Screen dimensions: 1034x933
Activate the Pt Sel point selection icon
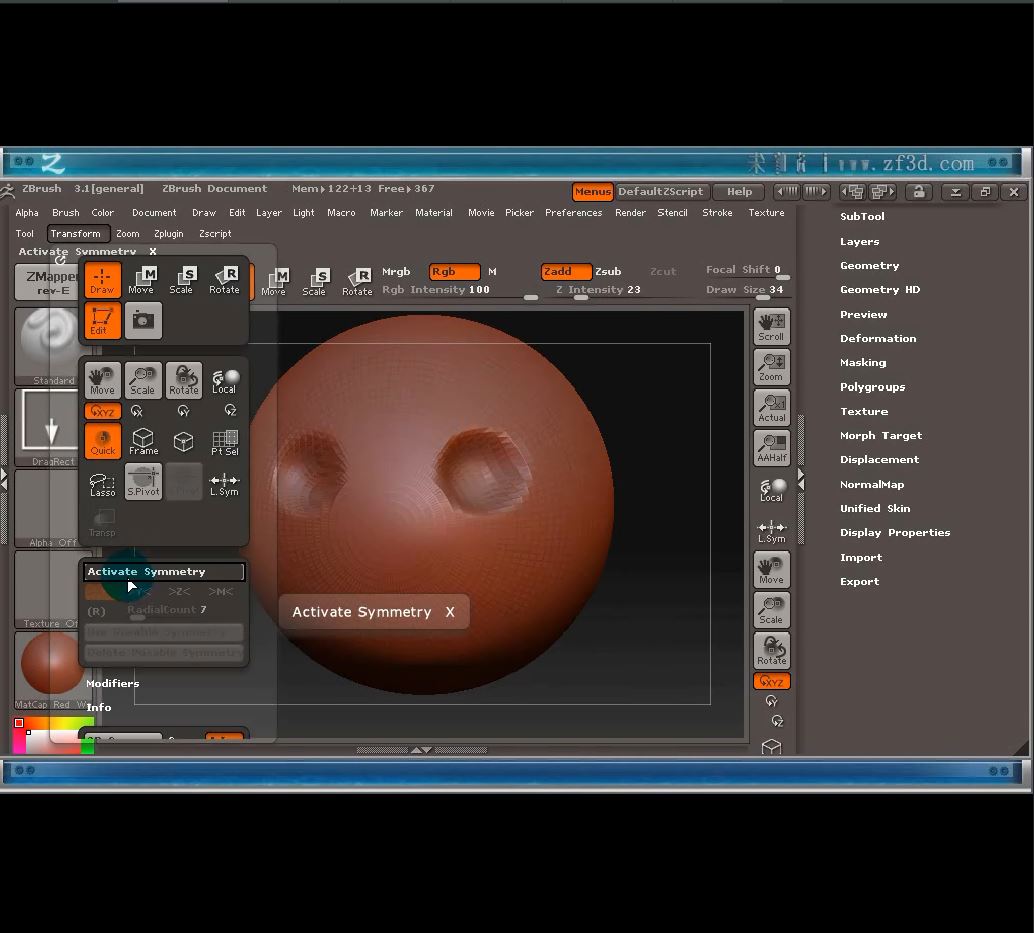point(224,441)
